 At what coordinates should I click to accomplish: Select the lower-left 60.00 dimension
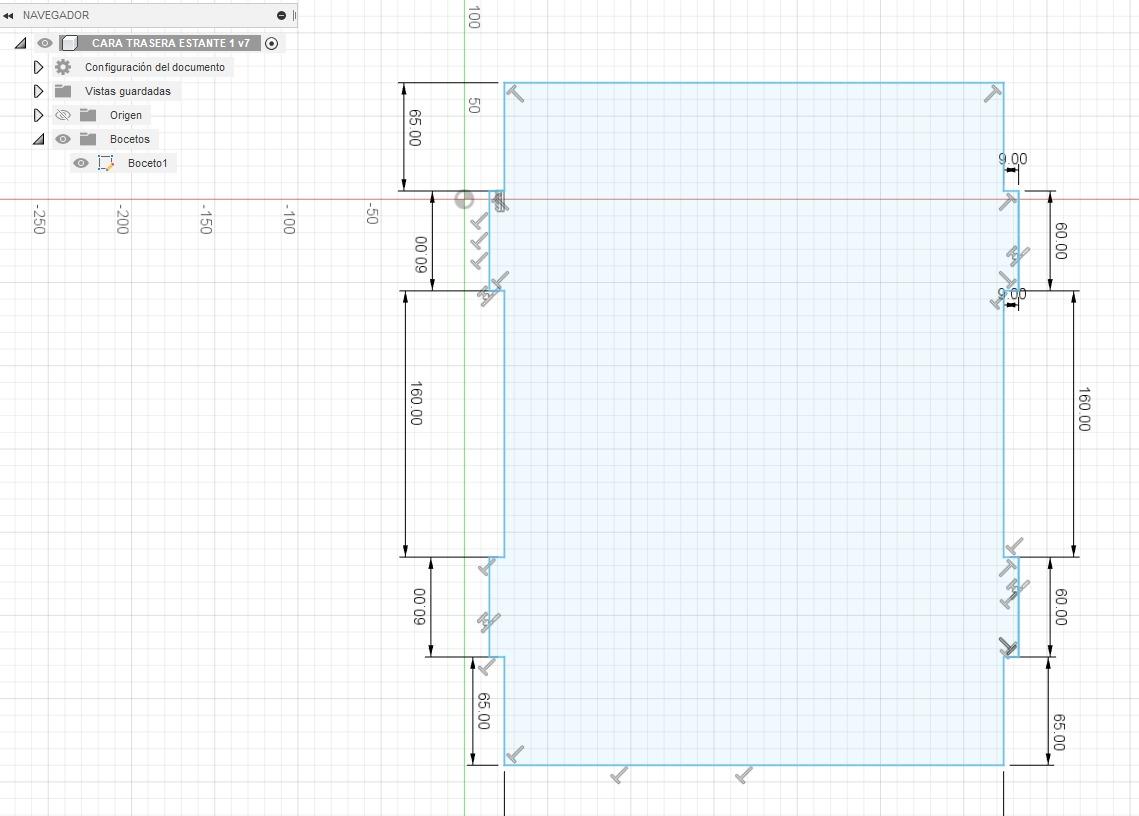[x=419, y=607]
